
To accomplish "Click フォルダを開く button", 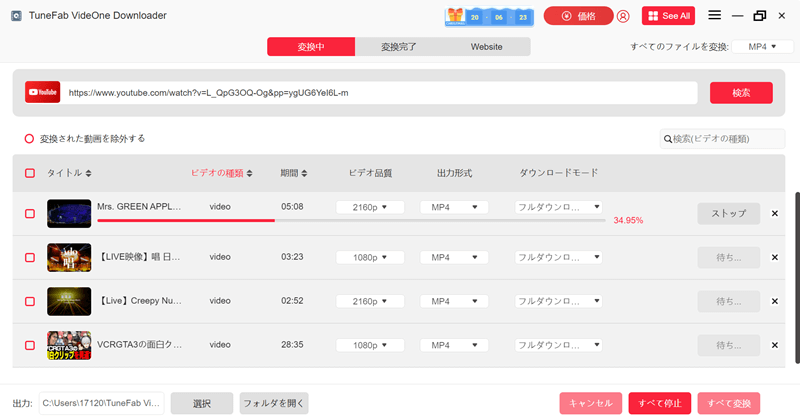I will [x=274, y=403].
